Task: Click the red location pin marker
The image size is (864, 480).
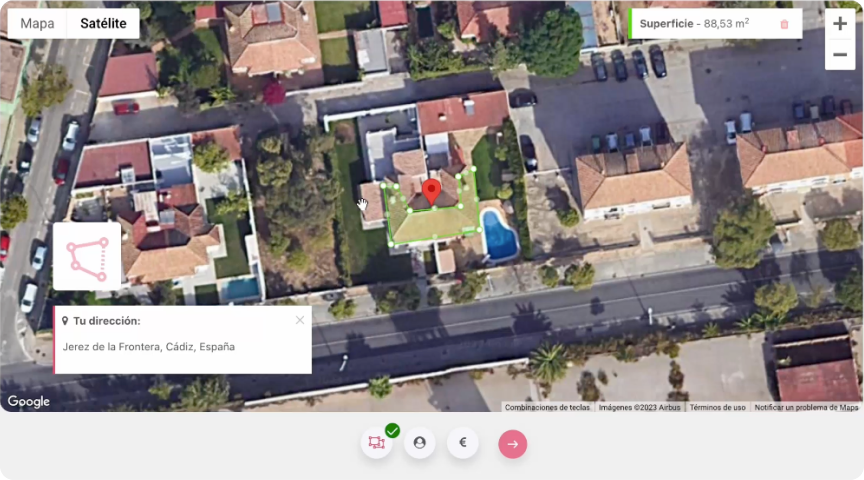Action: [x=431, y=192]
